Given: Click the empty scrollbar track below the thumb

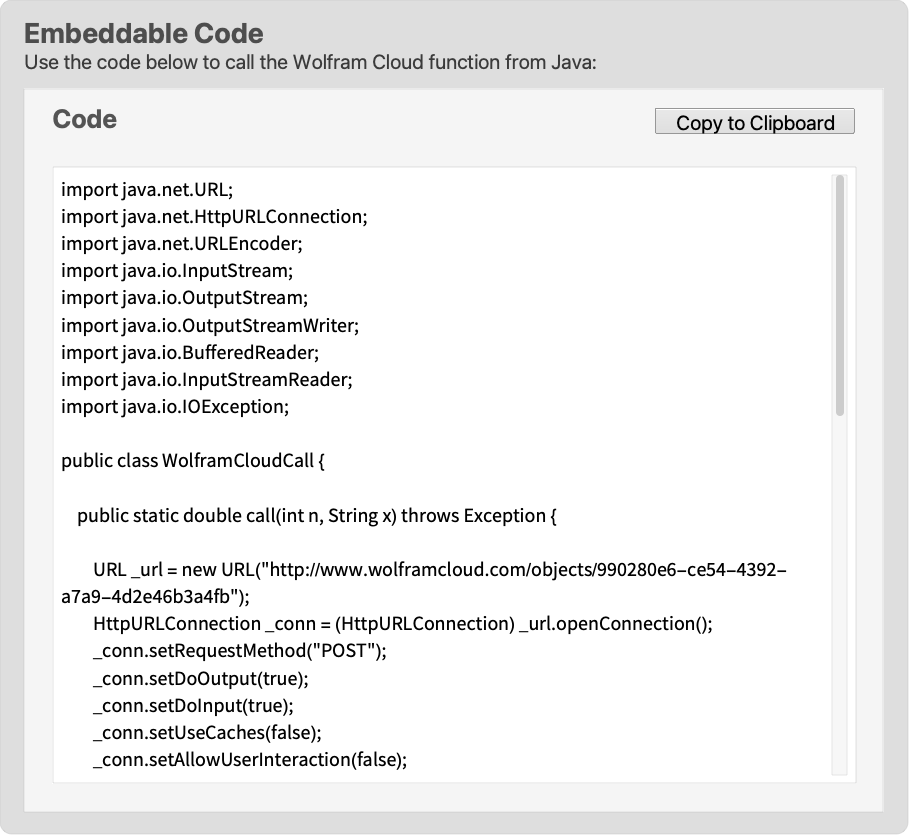Looking at the screenshot, I should pyautogui.click(x=840, y=595).
